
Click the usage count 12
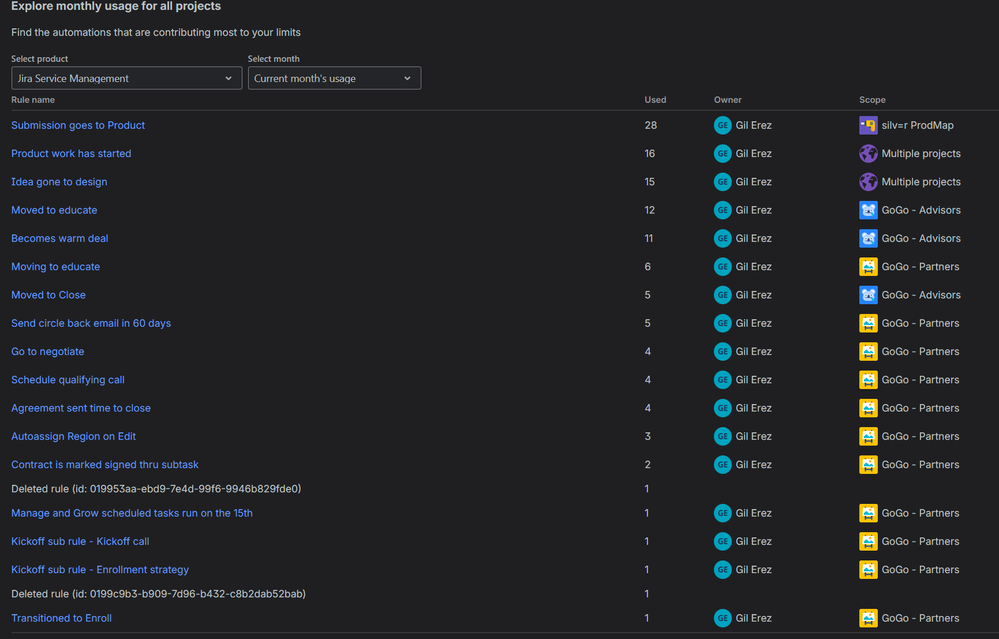click(x=650, y=210)
